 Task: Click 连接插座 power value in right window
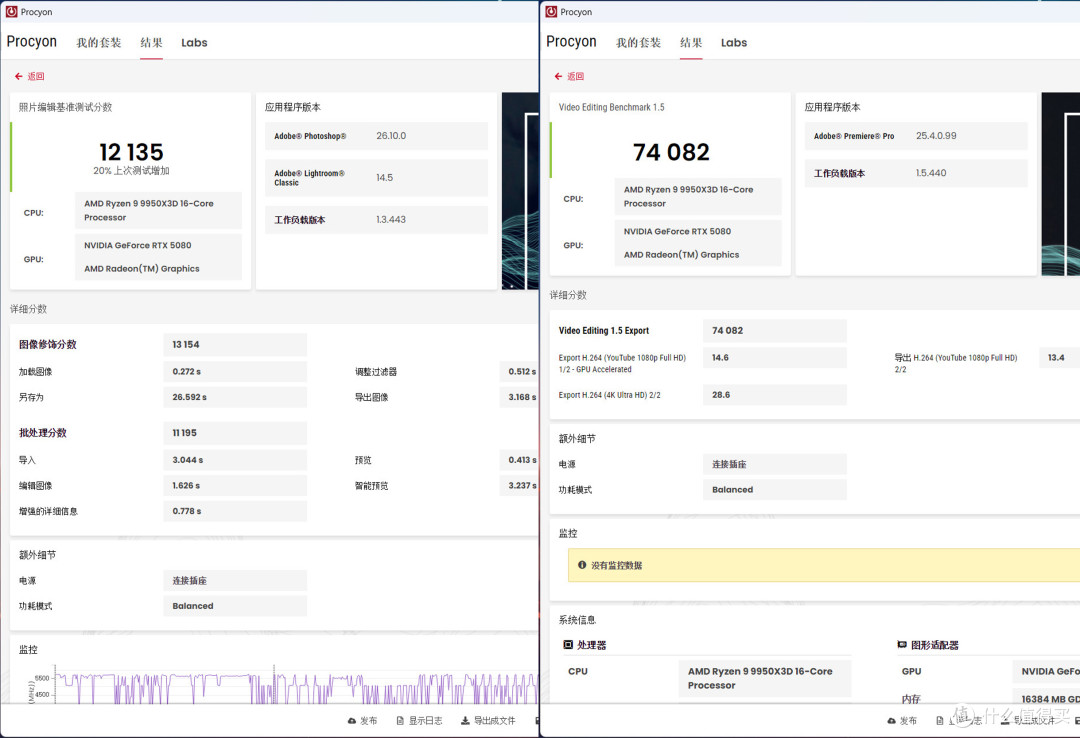click(775, 464)
